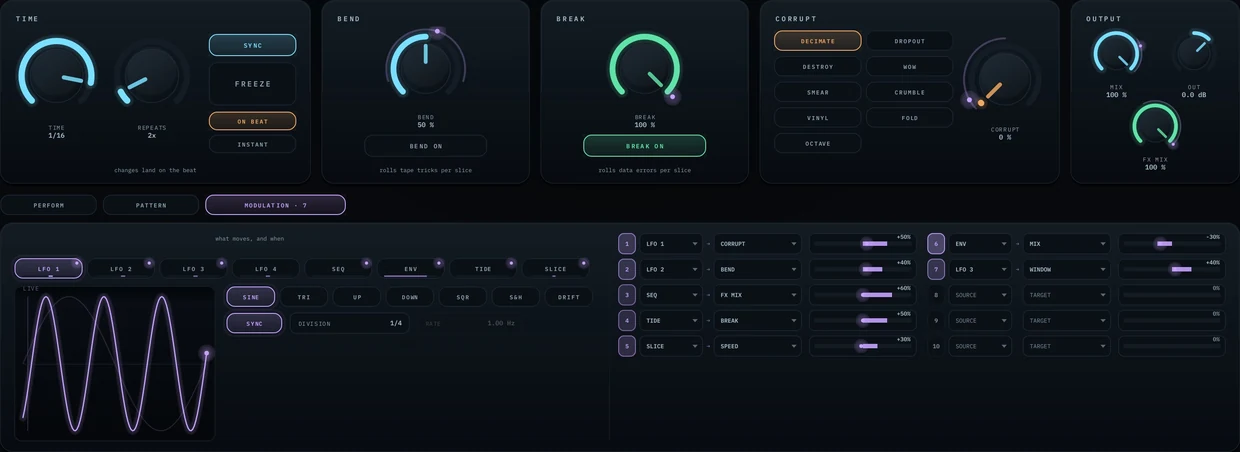Adjust the BEND knob at 50 %
Viewport: 1240px width, 452px height.
425,67
